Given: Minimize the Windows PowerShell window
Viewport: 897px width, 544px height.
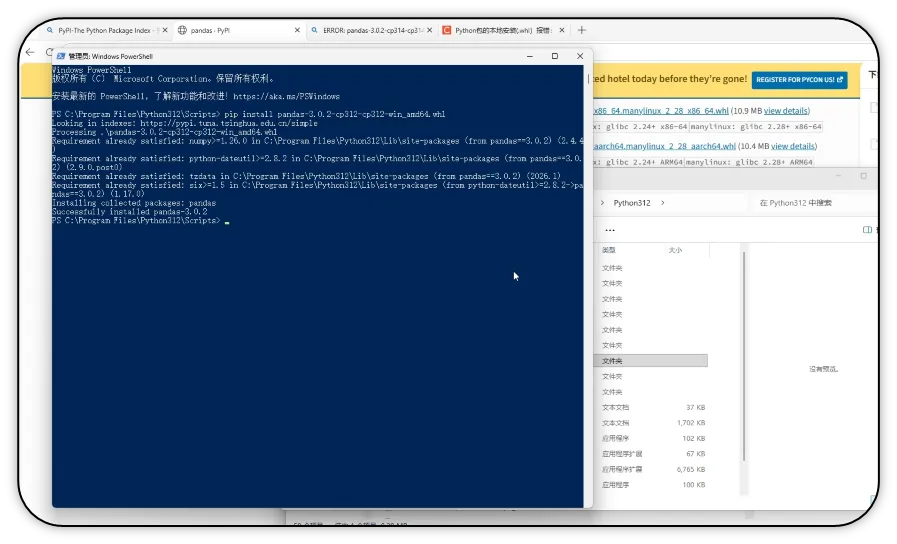Looking at the screenshot, I should coord(530,56).
